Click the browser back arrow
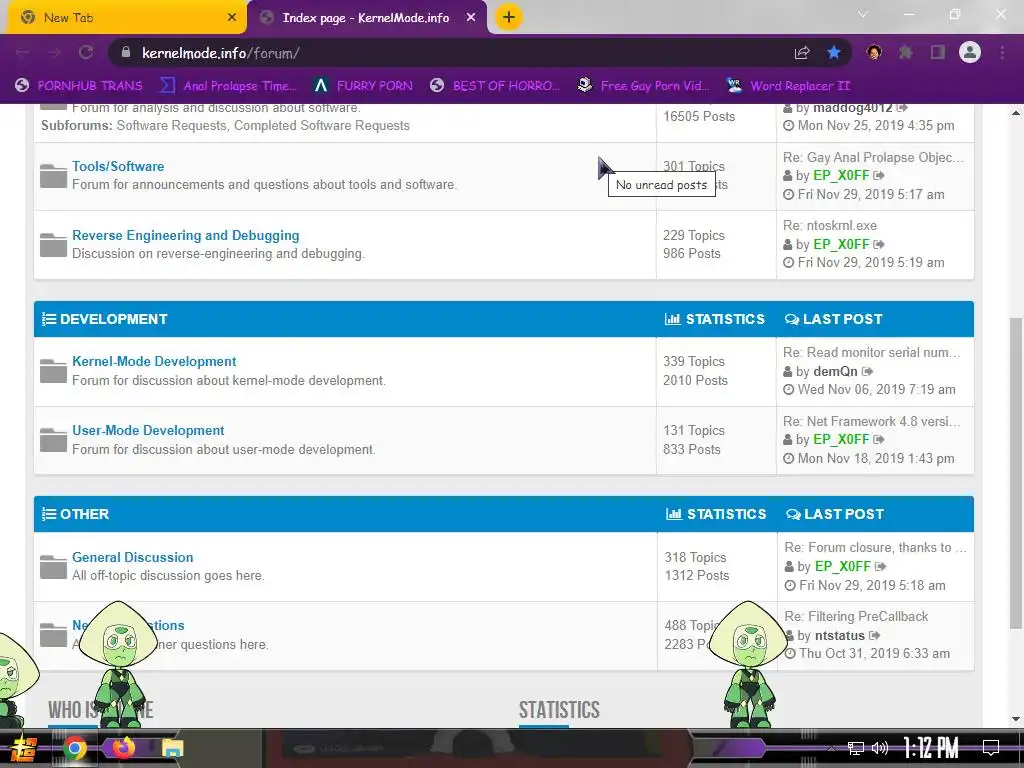1024x768 pixels. 23,53
